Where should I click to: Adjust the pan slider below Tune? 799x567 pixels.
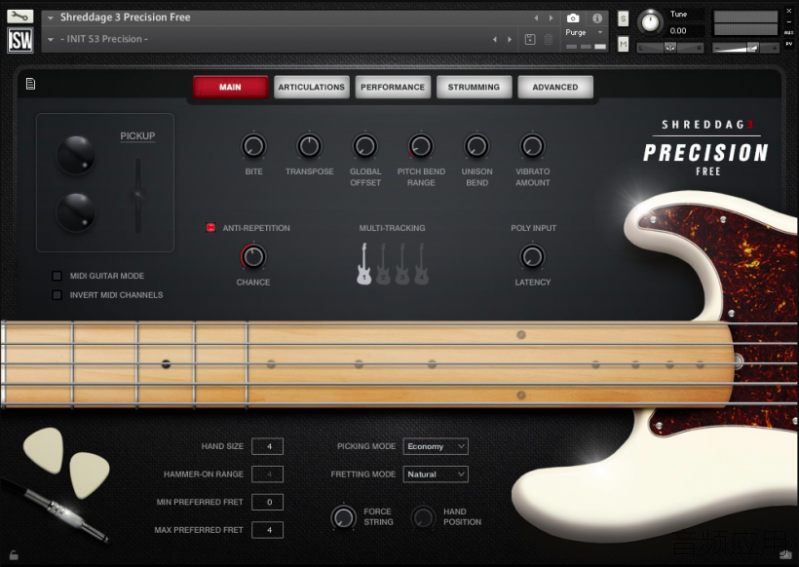[x=670, y=48]
